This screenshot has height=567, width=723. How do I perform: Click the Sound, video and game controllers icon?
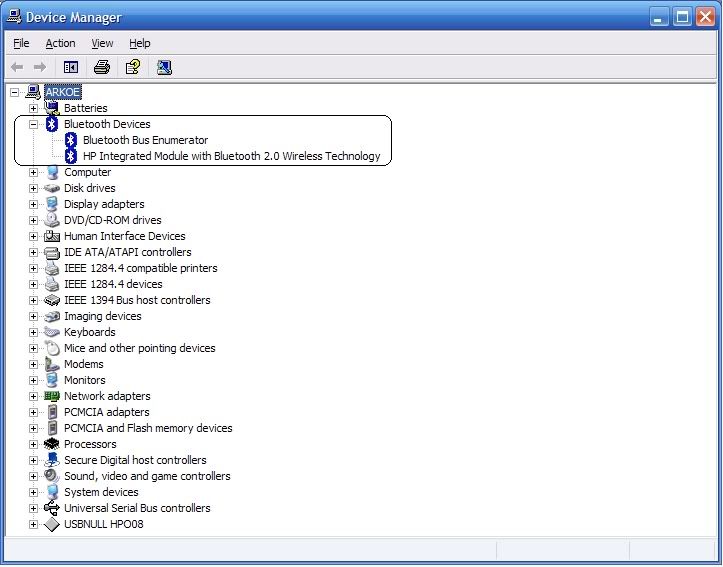(52, 476)
